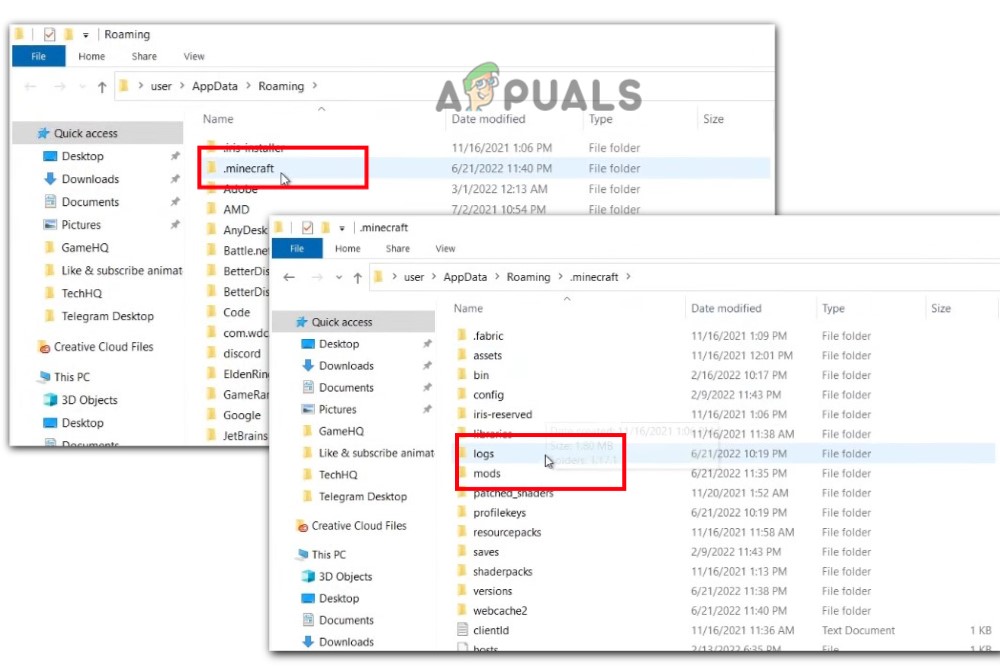
Task: Select the shaderpacks folder
Action: 503,572
